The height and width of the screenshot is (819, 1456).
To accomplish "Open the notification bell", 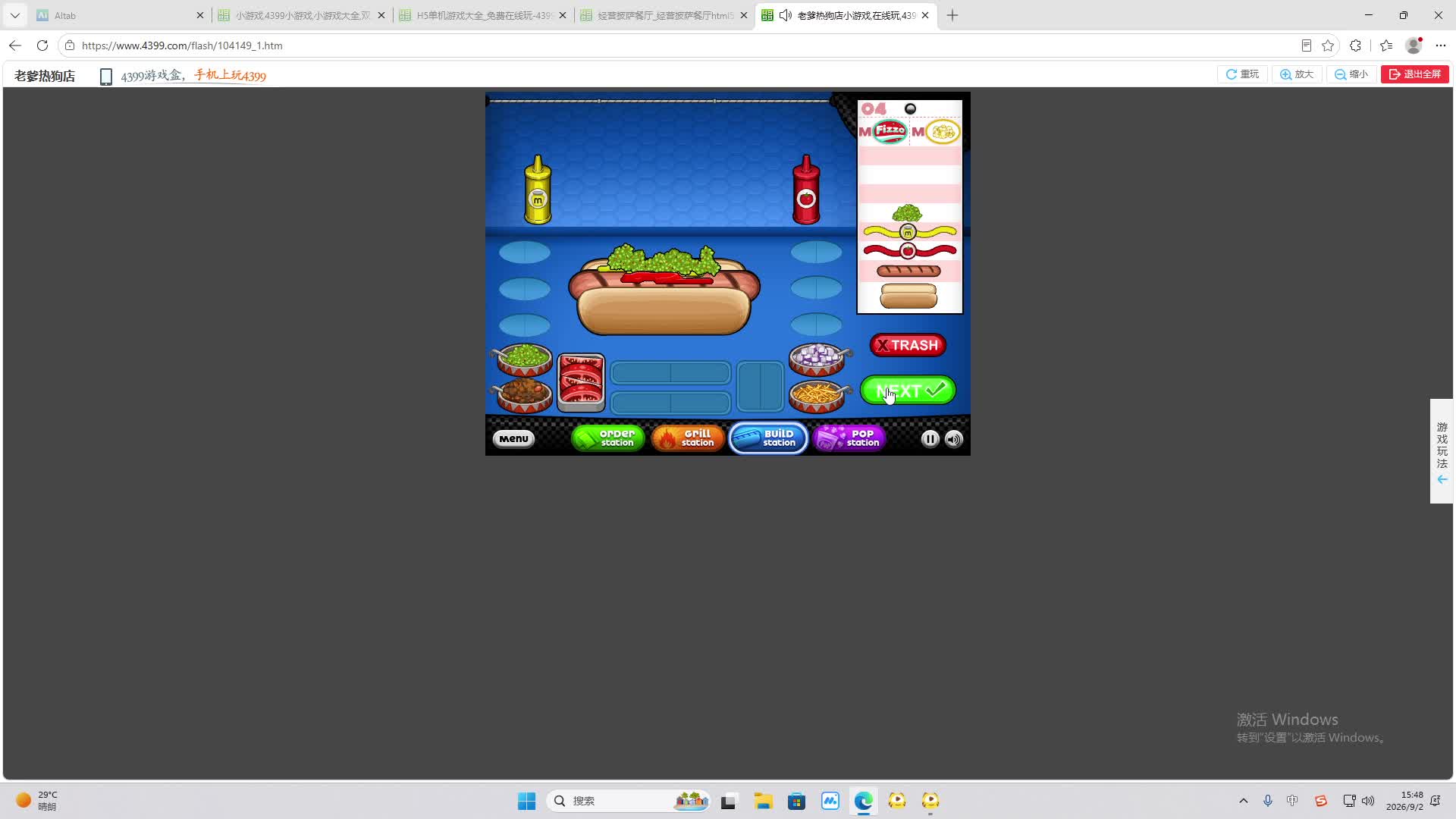I will coord(1436,801).
